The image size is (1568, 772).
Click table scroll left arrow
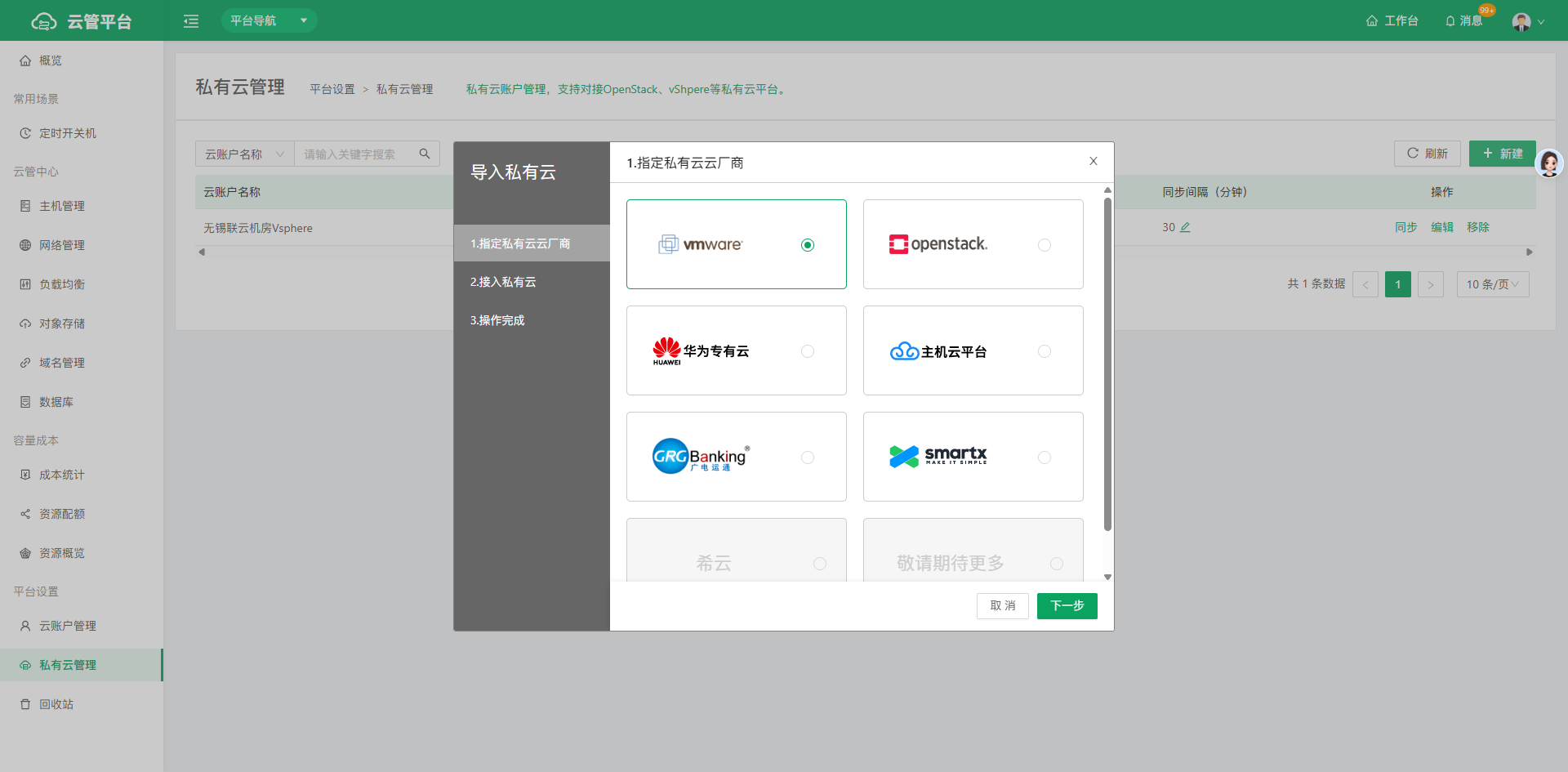coord(202,252)
